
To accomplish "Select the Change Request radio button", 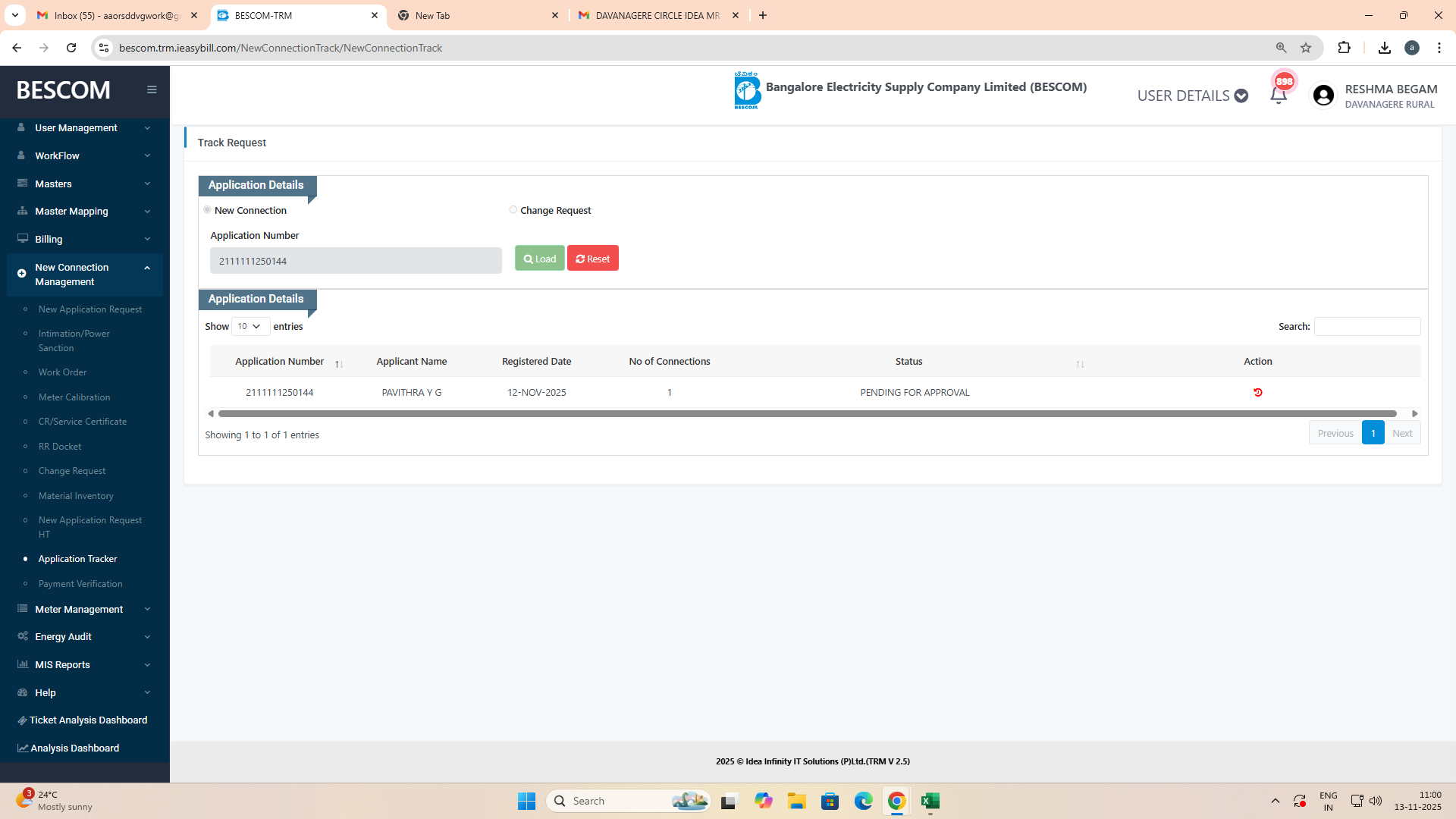I will tap(513, 210).
